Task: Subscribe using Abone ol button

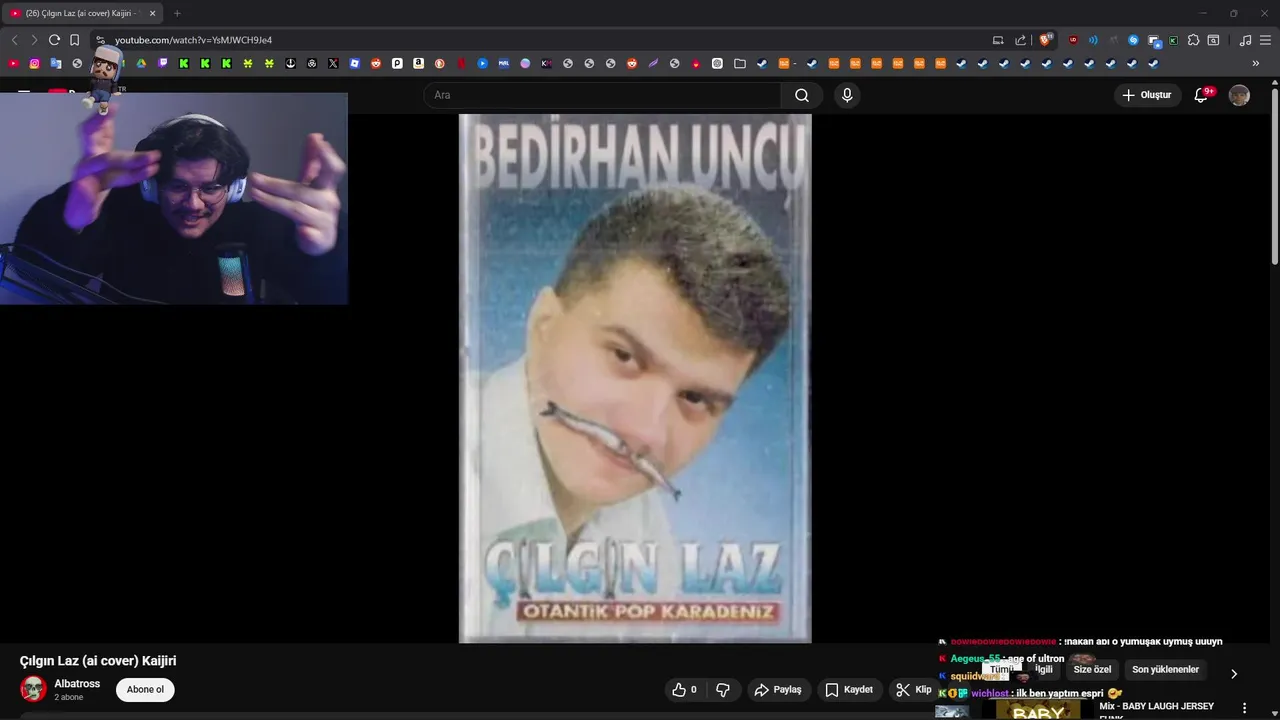Action: point(145,690)
